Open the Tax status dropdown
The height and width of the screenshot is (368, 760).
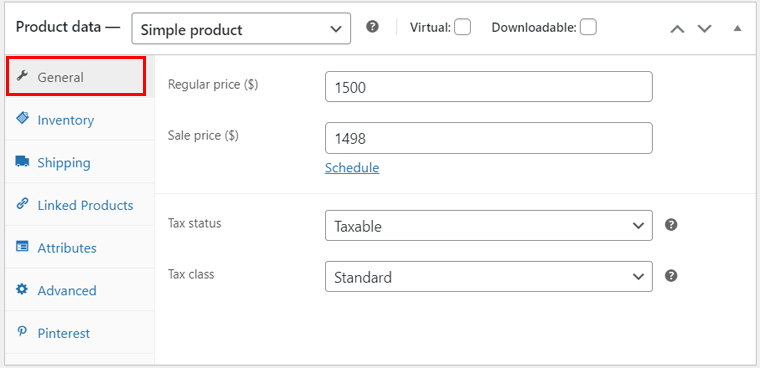click(489, 225)
